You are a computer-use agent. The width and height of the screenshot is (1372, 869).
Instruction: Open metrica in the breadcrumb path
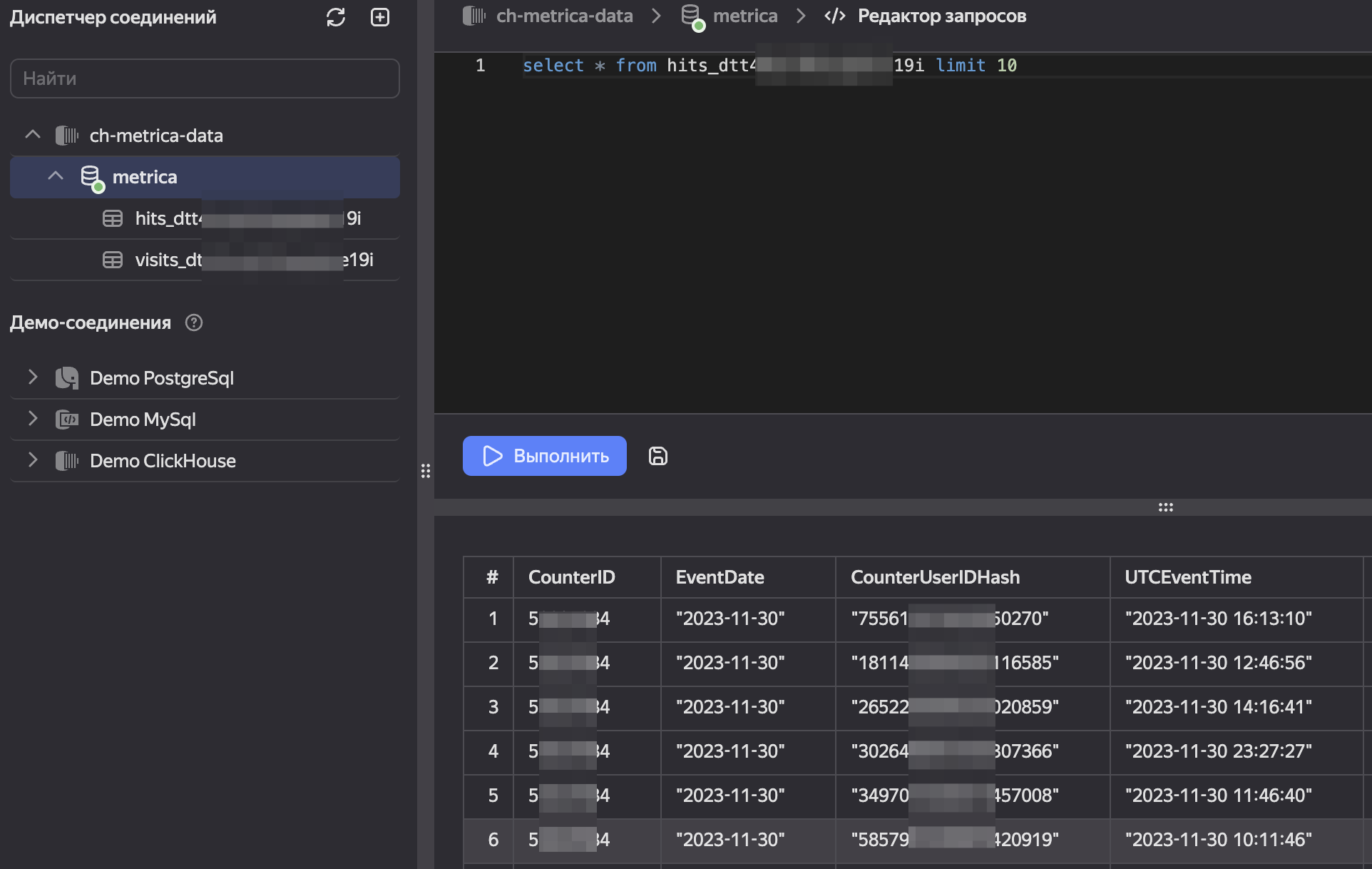744,16
